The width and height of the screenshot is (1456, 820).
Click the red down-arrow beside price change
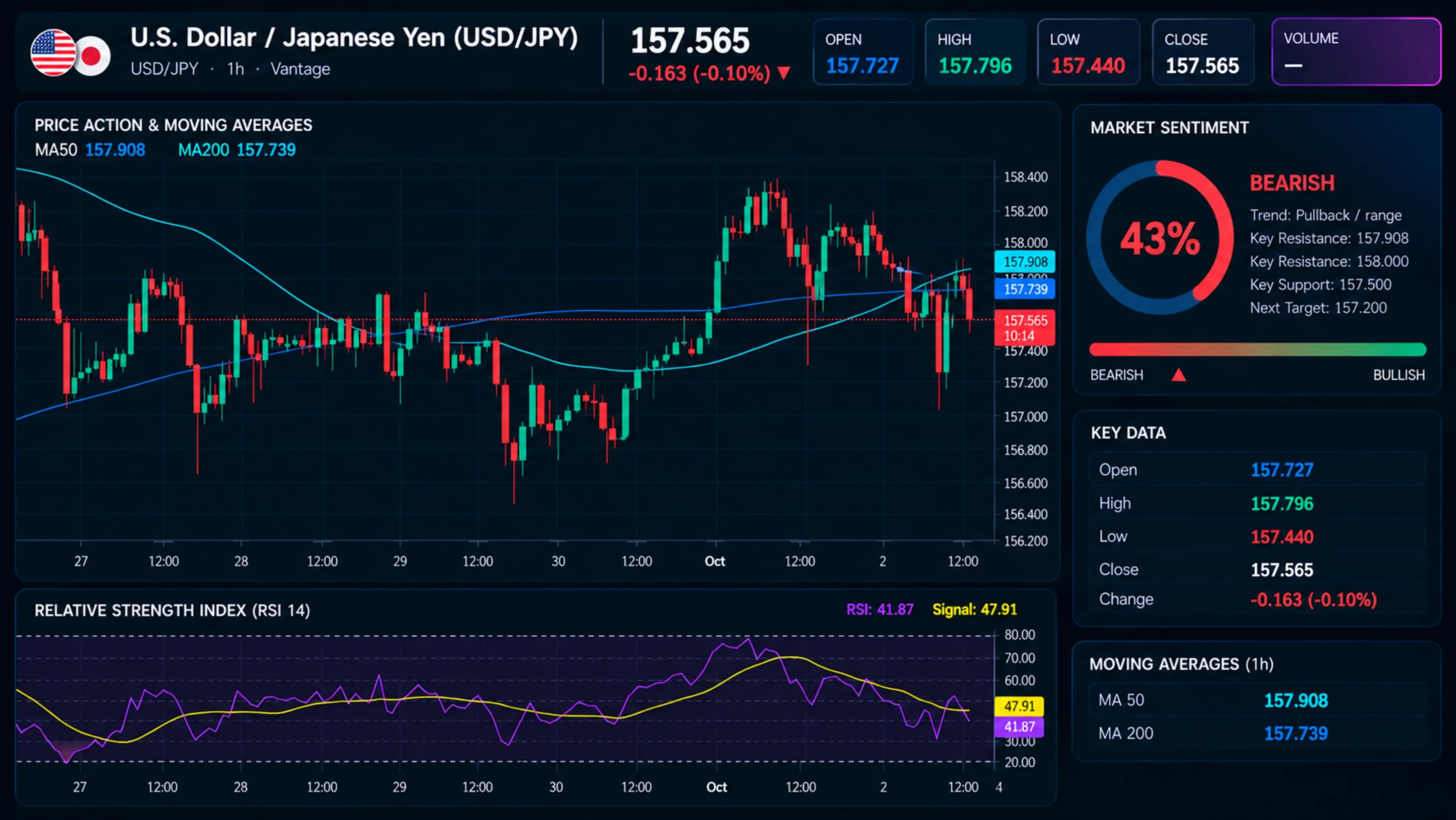point(784,73)
